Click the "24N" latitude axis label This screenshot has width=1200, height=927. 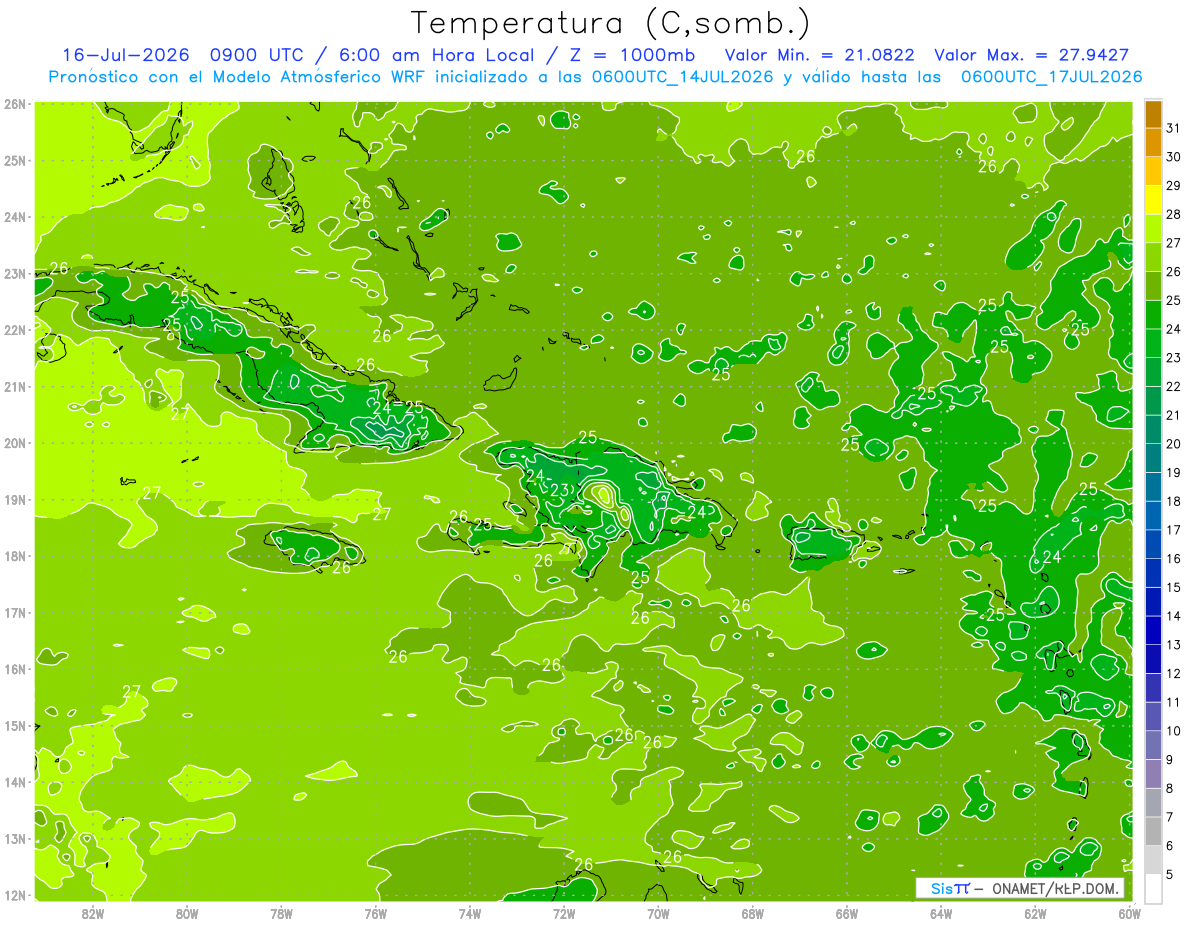[14, 217]
